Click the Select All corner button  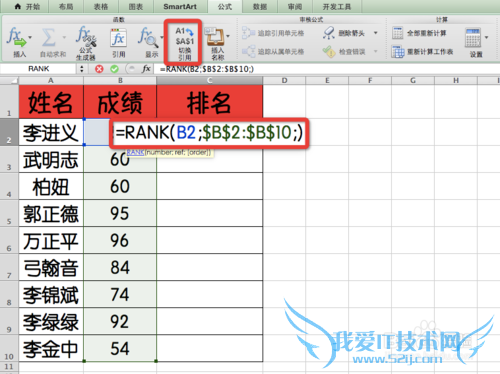(x=9, y=80)
